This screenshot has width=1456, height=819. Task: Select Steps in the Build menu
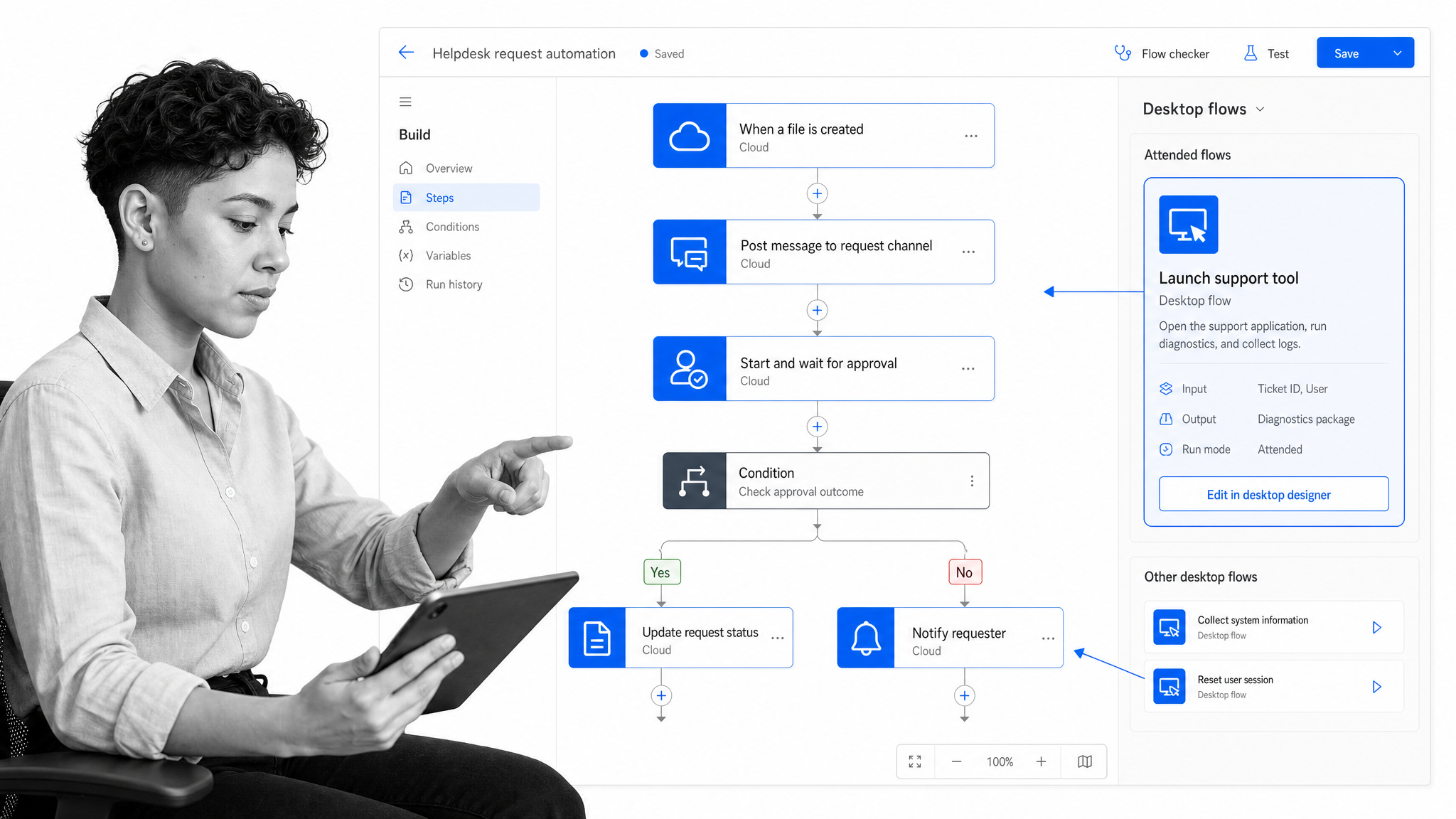[x=466, y=198]
